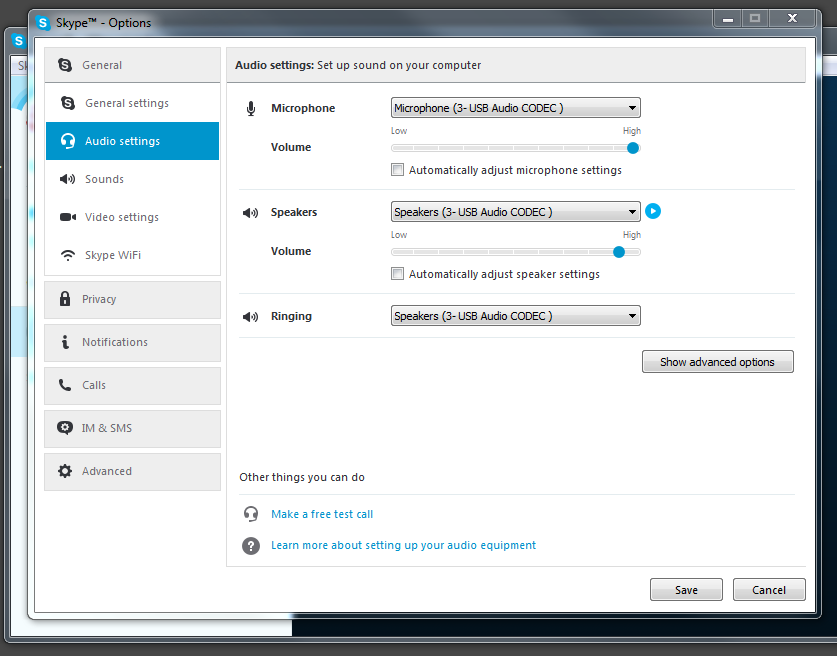This screenshot has width=838, height=658.
Task: Click the headset icon beside free test call
Action: point(251,514)
